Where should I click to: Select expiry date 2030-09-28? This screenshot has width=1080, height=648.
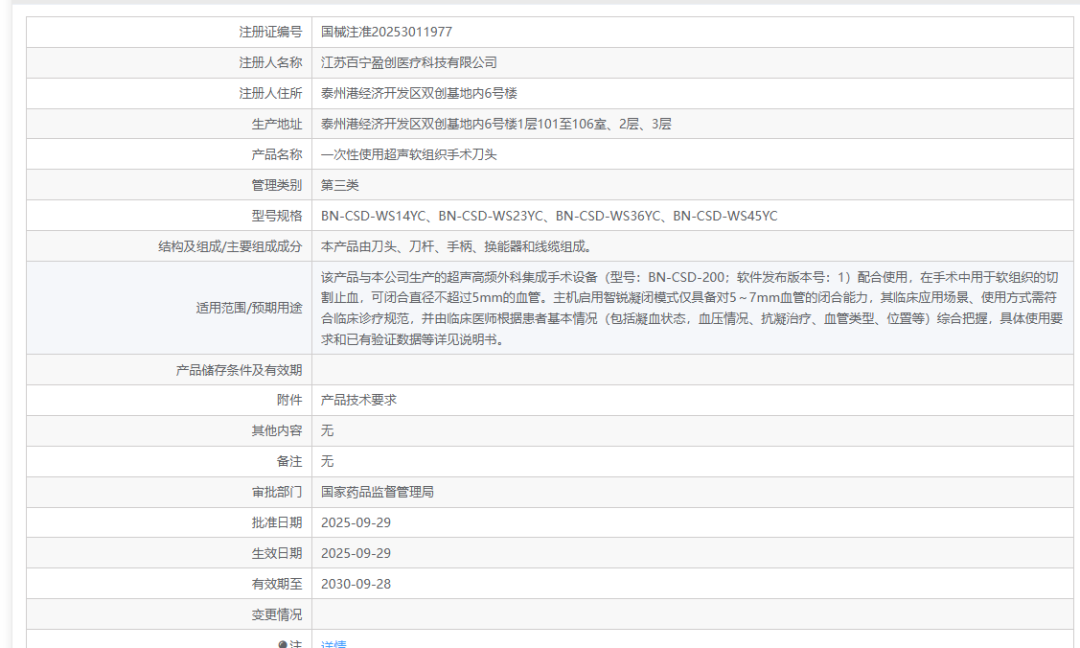tap(355, 584)
